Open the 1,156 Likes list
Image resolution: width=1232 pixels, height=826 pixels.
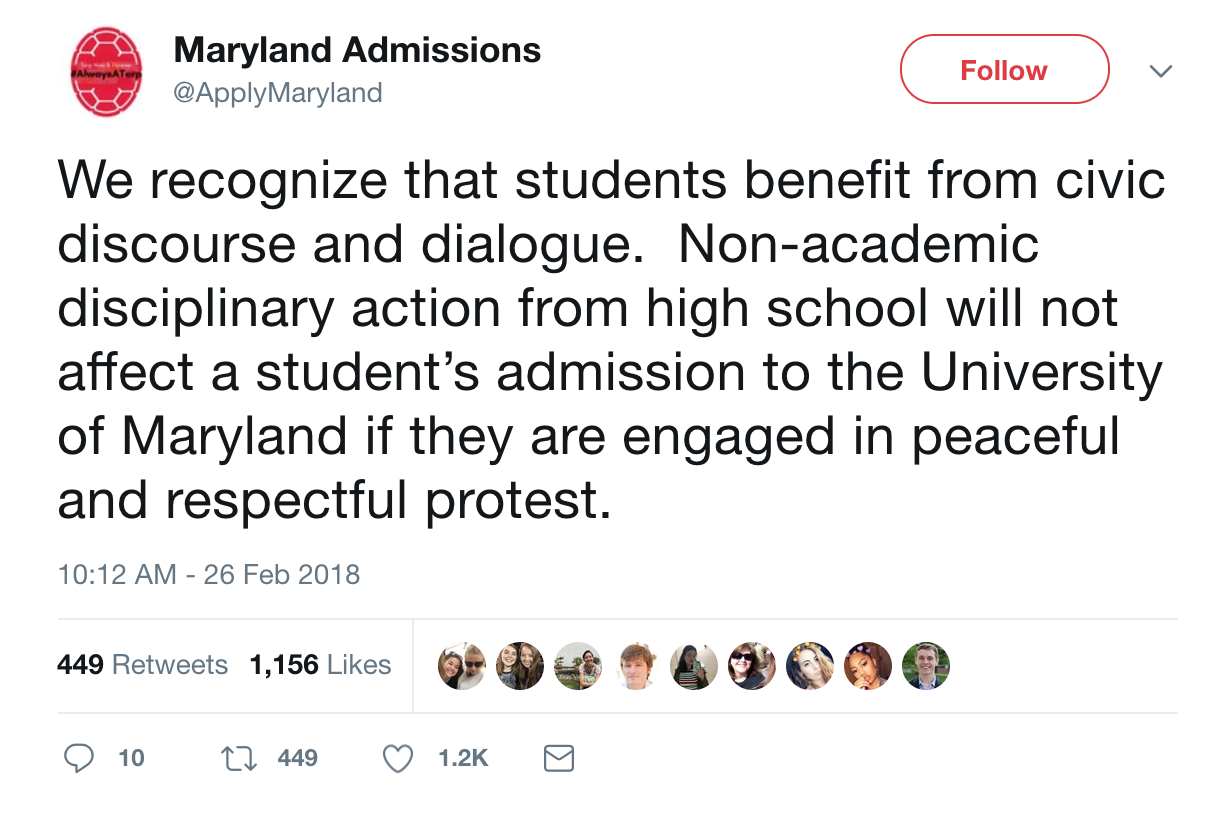320,665
